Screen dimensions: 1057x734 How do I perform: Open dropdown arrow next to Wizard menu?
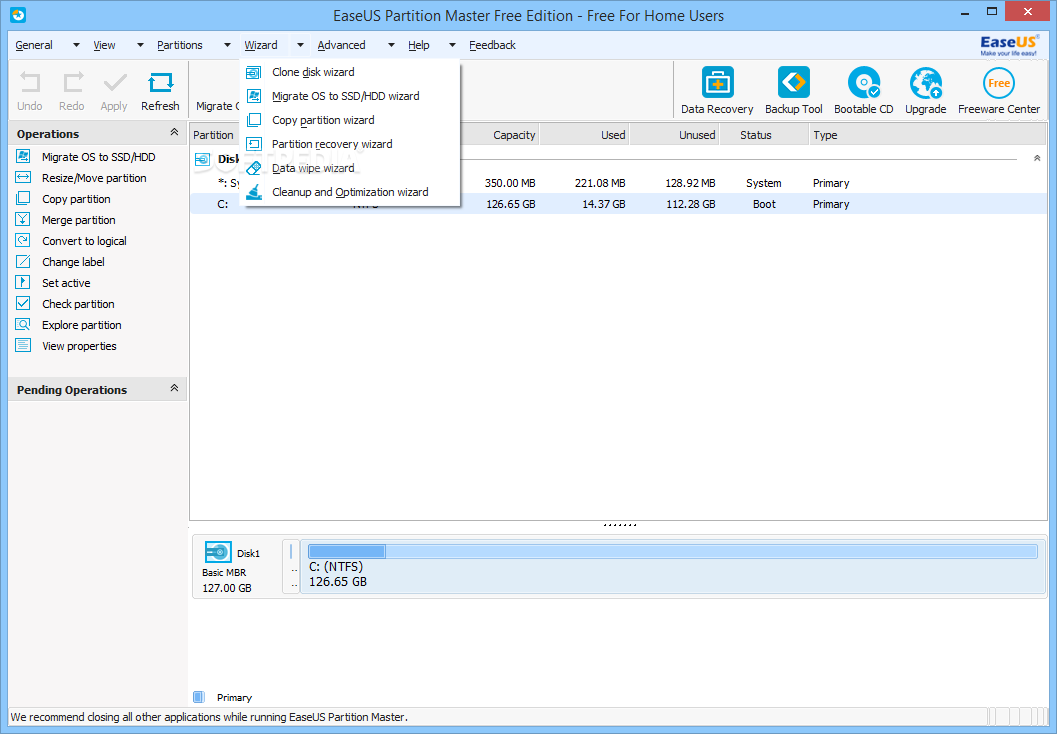coord(300,45)
